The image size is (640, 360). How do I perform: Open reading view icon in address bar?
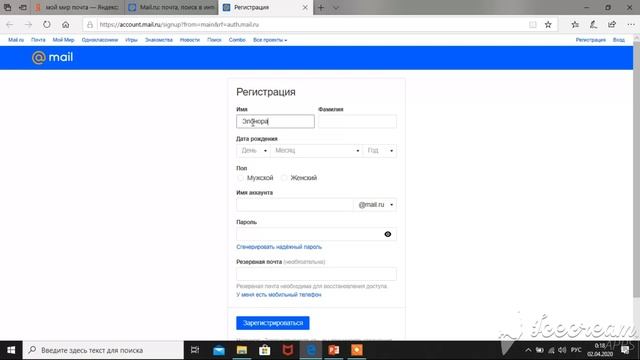tap(533, 24)
